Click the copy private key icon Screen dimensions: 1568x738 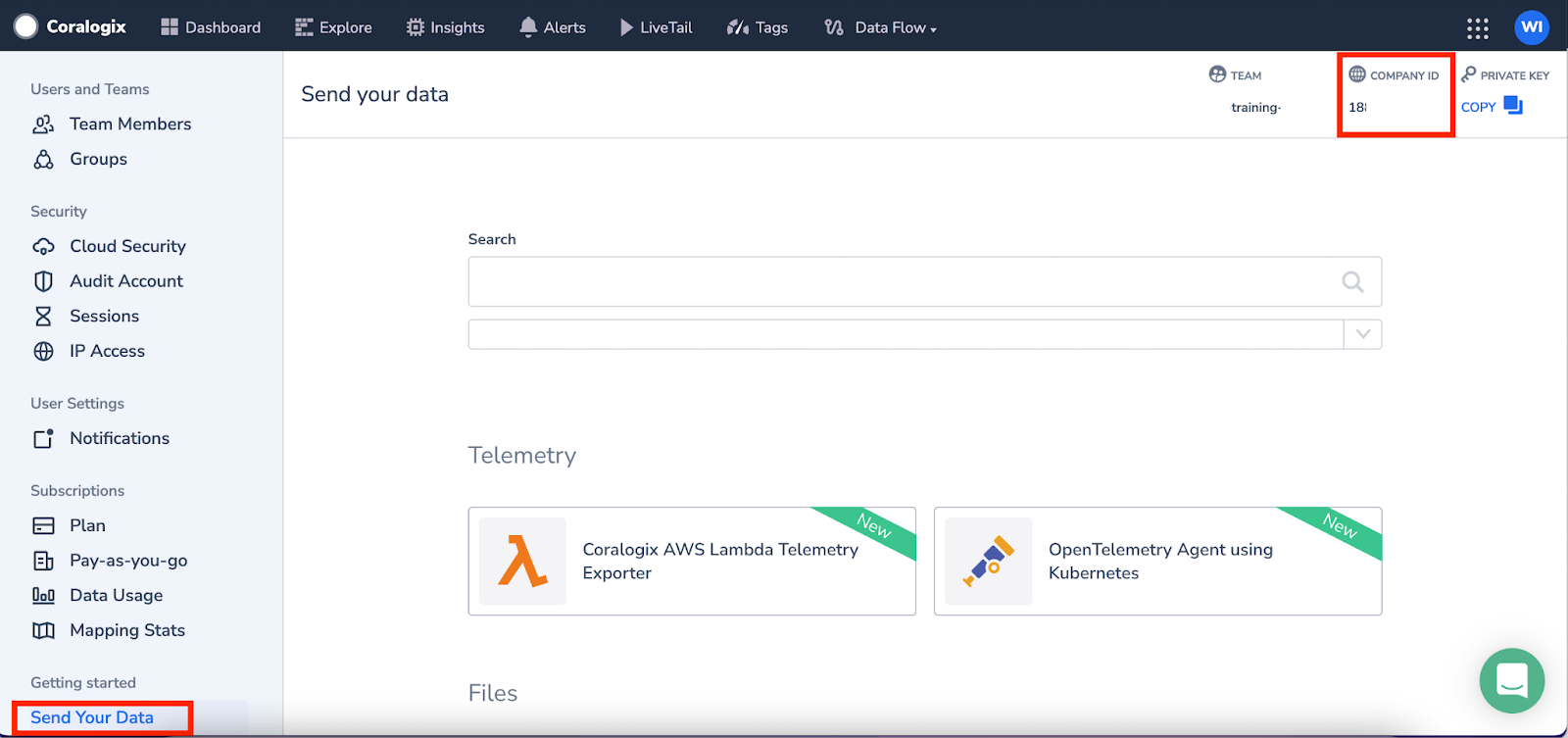point(1513,106)
